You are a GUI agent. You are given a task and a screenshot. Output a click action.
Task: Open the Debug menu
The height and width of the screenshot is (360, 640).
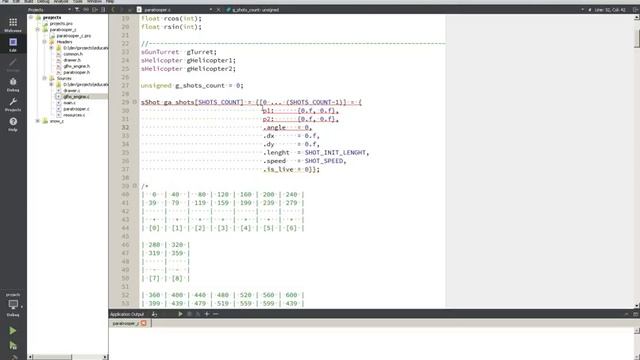[43, 2]
